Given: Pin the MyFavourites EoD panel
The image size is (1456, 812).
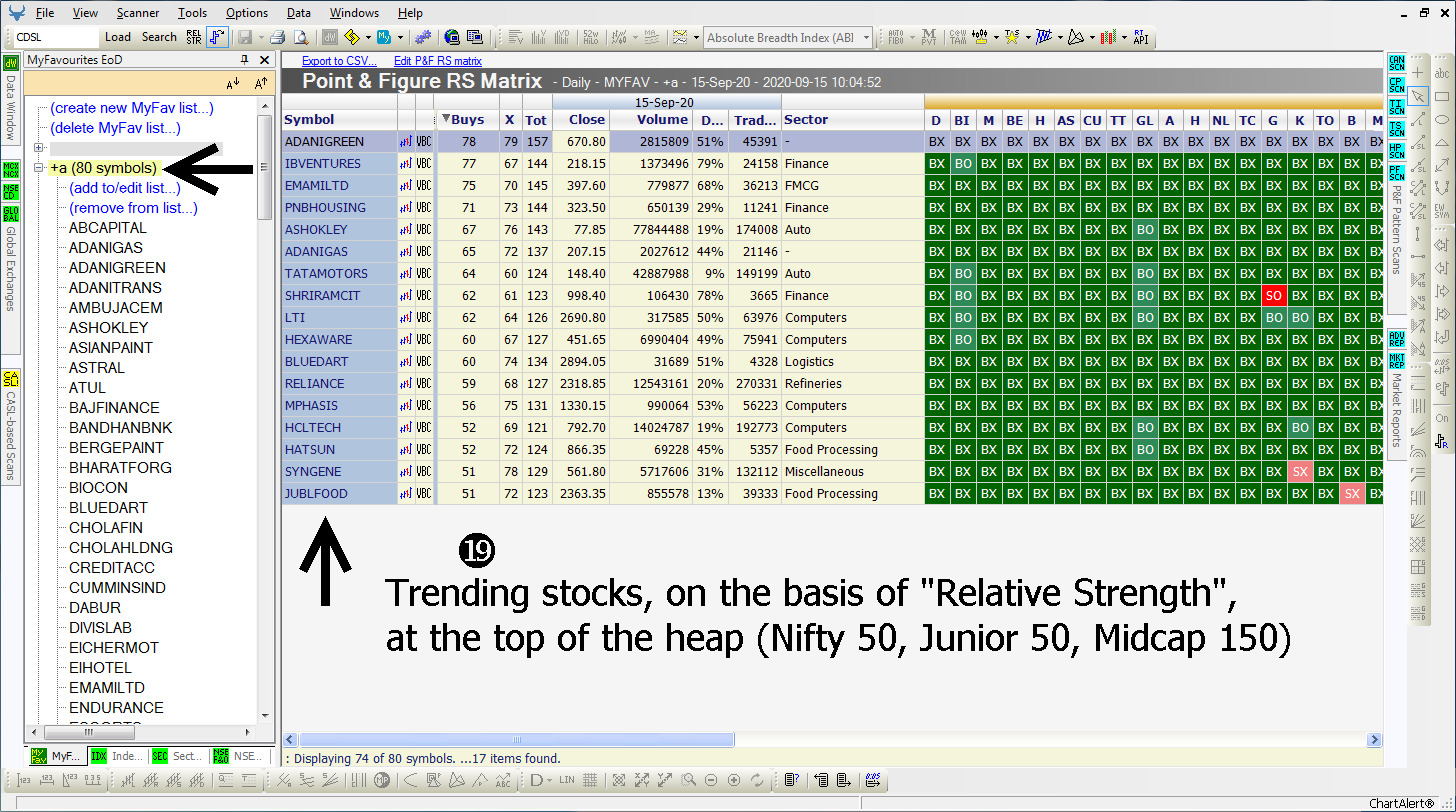Looking at the screenshot, I should (x=245, y=60).
